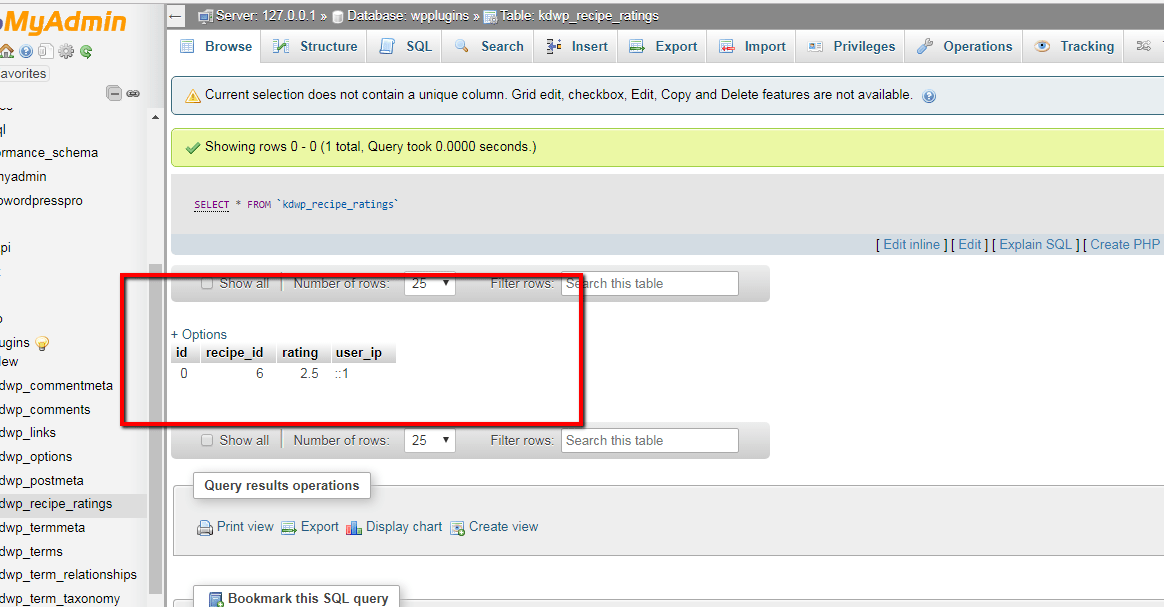
Task: Expand the Options section above results
Action: [198, 334]
